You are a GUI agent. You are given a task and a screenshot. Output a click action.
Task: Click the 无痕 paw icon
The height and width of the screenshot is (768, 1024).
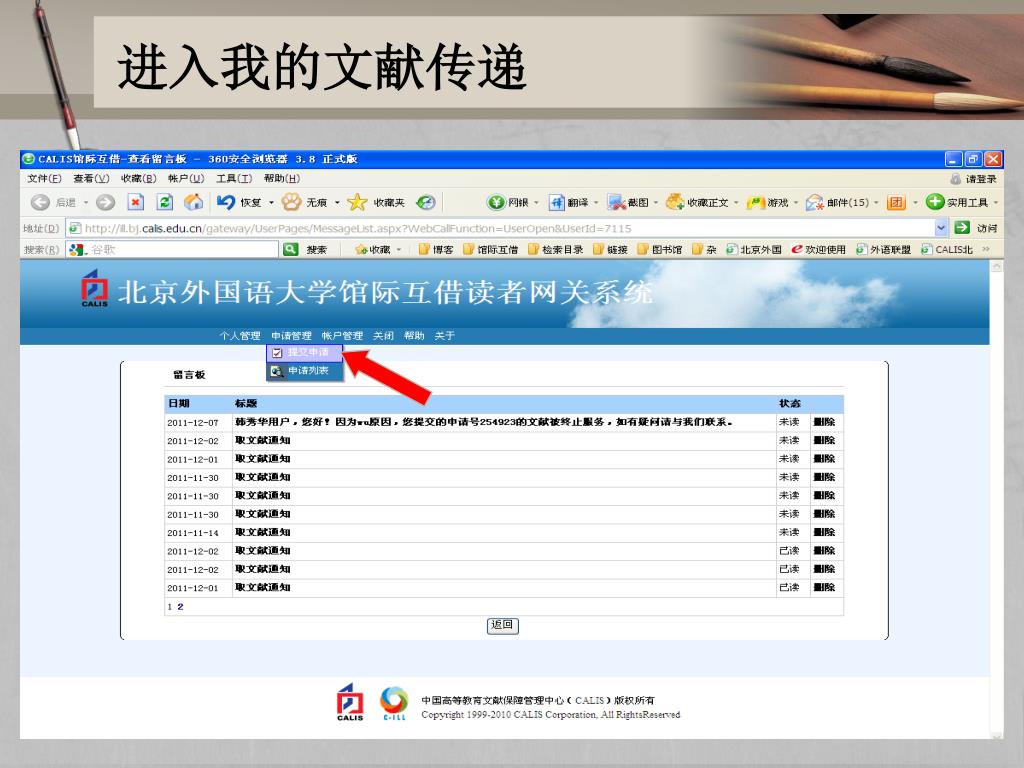pos(291,202)
